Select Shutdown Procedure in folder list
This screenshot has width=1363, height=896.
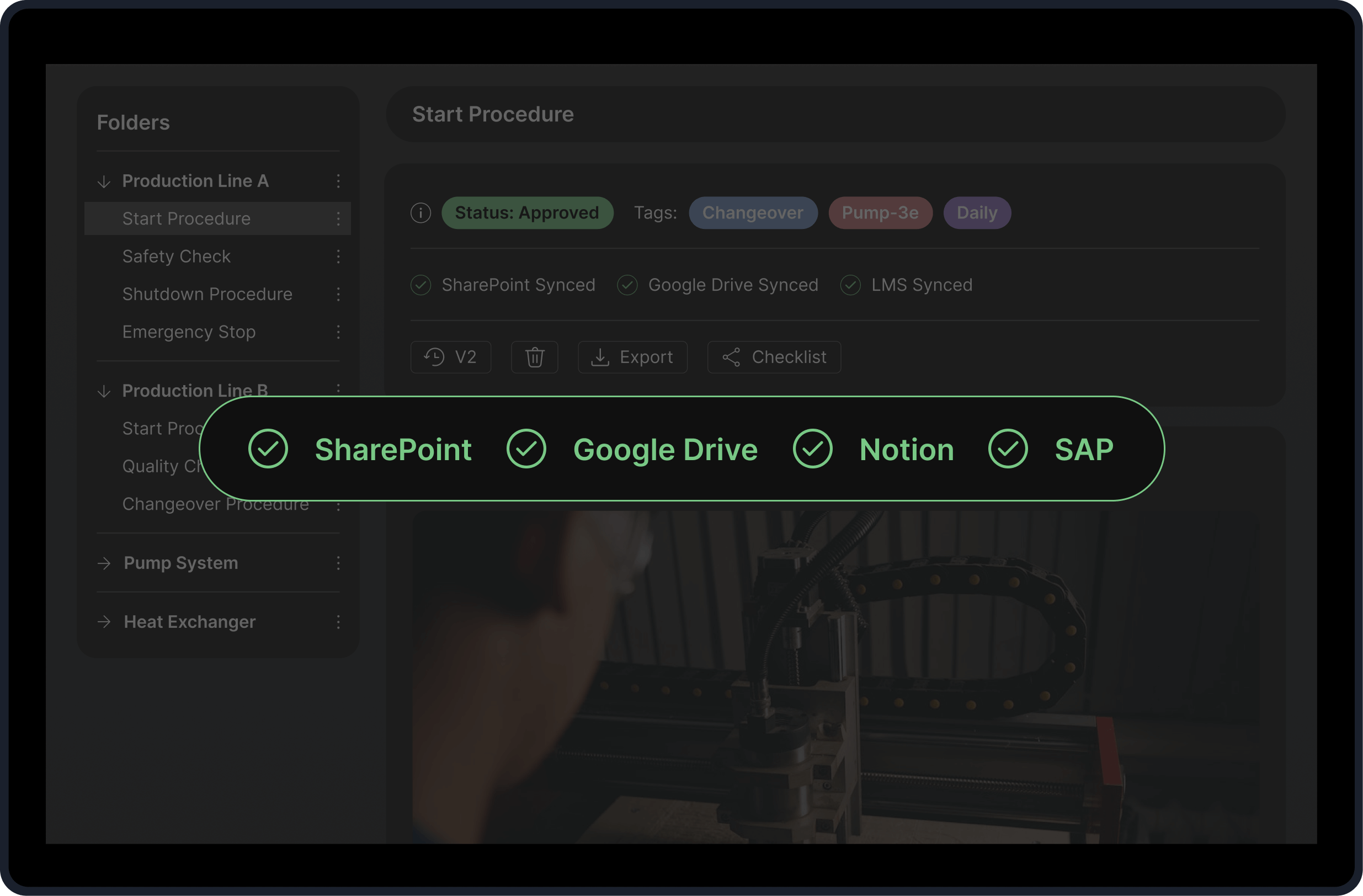pos(207,294)
